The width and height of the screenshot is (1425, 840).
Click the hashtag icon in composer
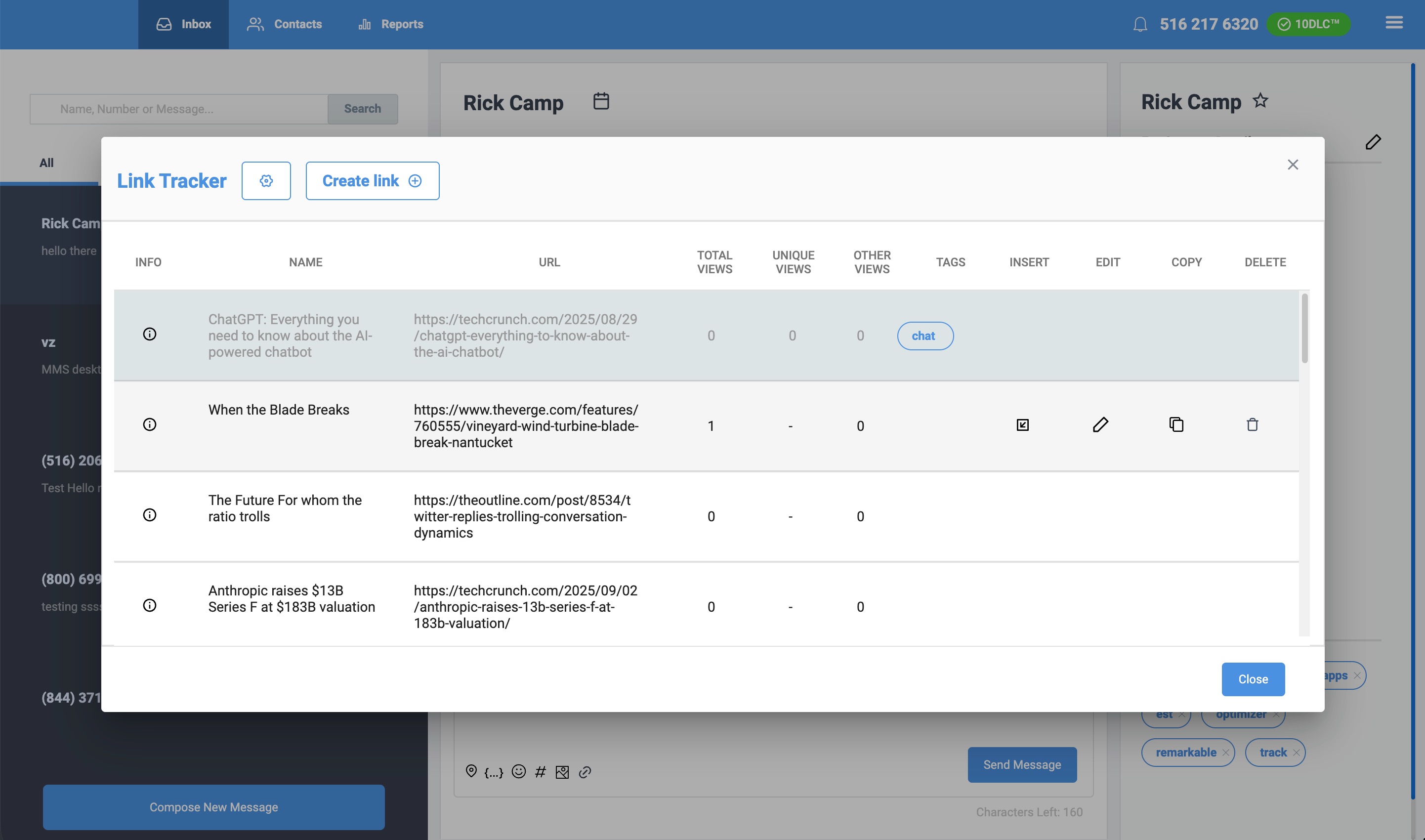click(541, 772)
